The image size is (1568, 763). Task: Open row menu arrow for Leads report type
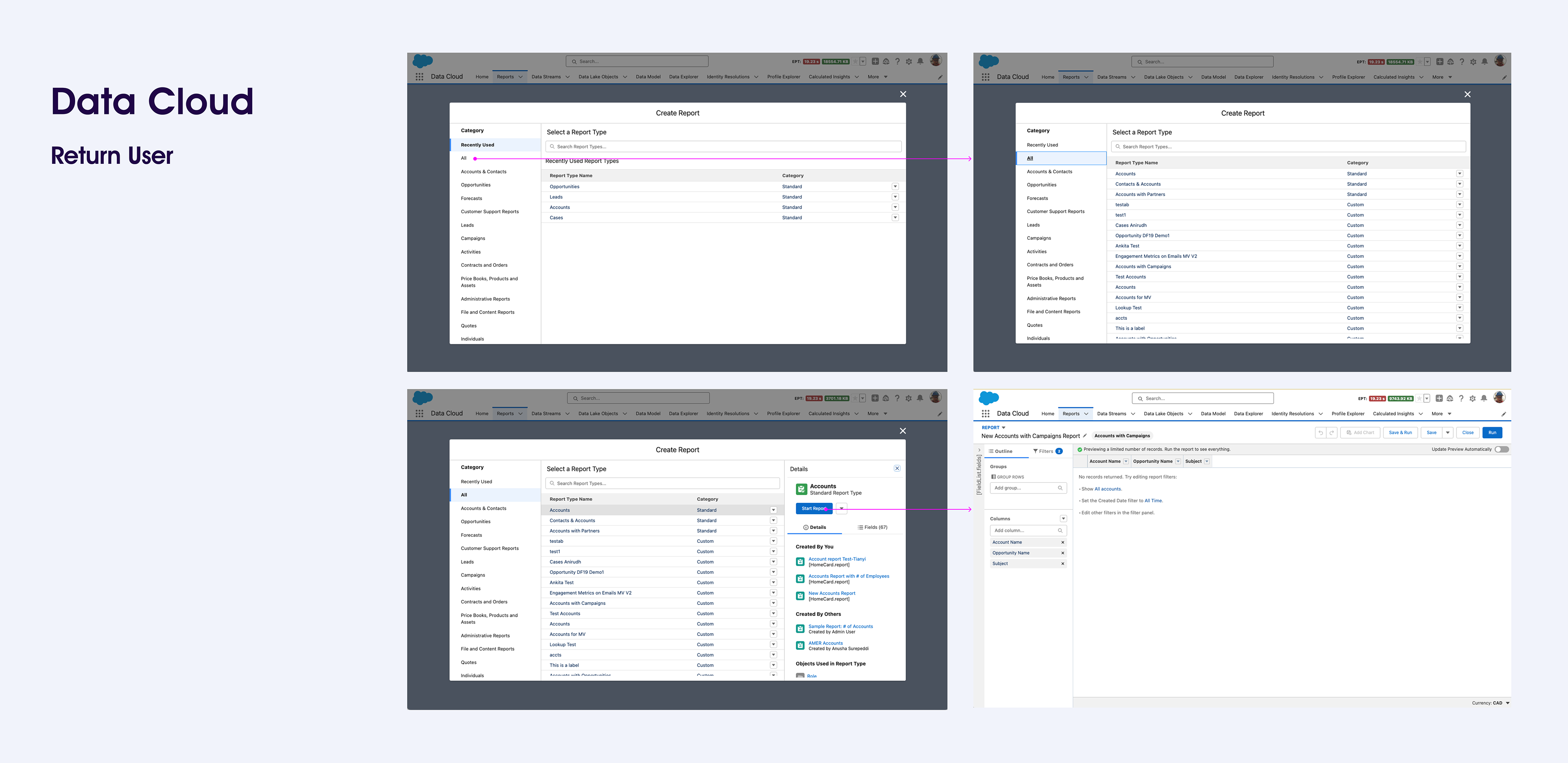895,197
